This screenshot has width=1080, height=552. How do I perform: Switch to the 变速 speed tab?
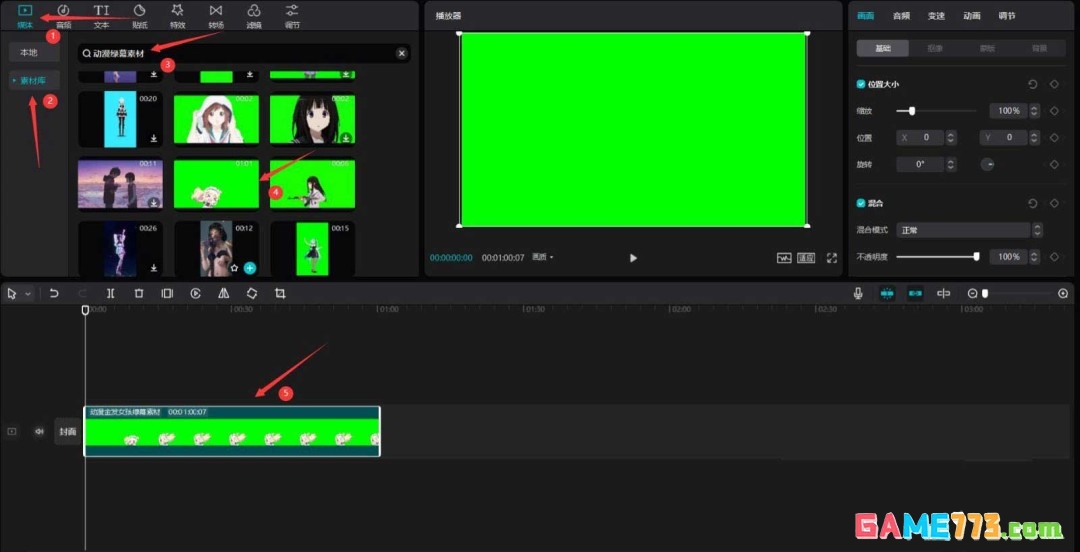pos(936,16)
